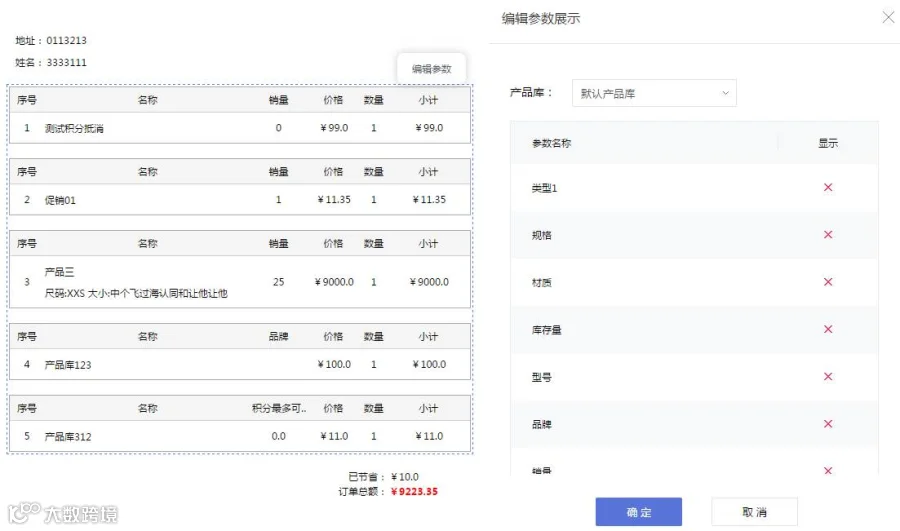Click the 显示 column header
Screen dimensions: 900x531
point(828,143)
